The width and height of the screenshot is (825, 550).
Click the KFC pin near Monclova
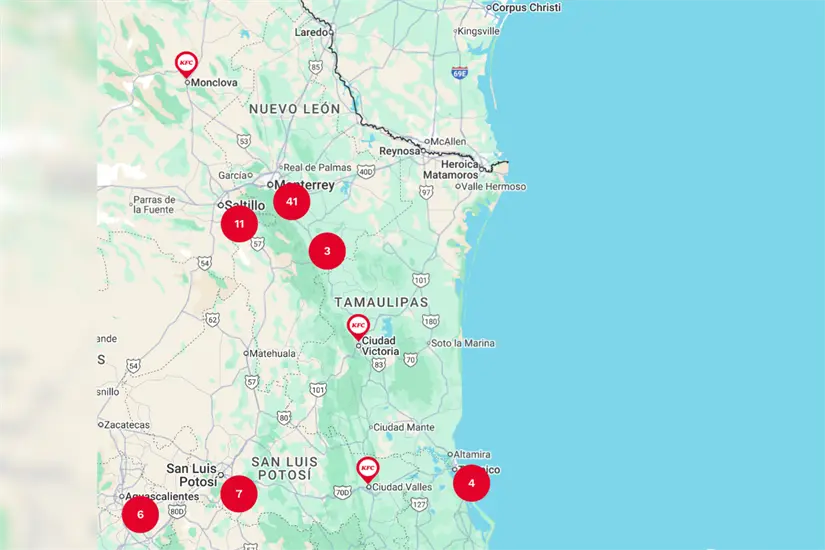(x=186, y=64)
